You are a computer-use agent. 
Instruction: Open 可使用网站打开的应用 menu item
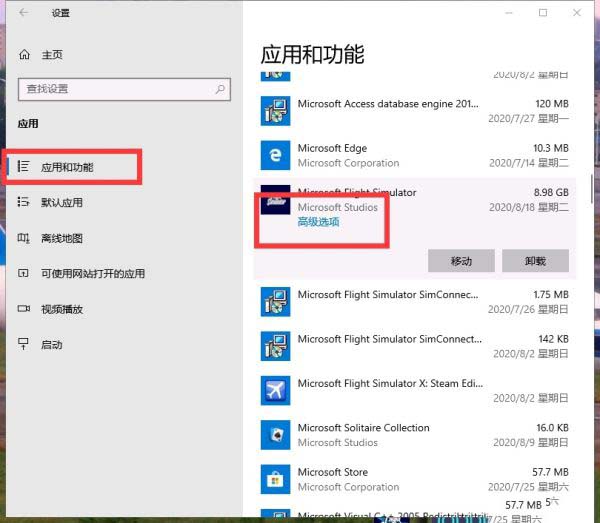pyautogui.click(x=93, y=274)
